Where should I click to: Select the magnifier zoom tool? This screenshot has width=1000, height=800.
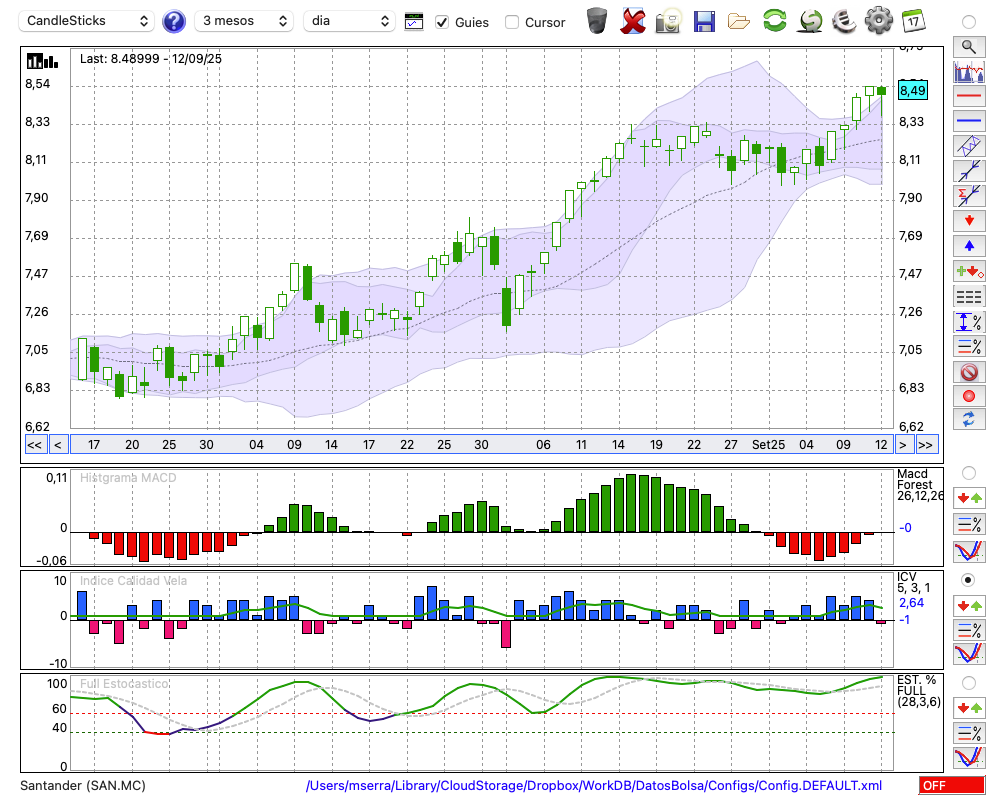coord(969,47)
